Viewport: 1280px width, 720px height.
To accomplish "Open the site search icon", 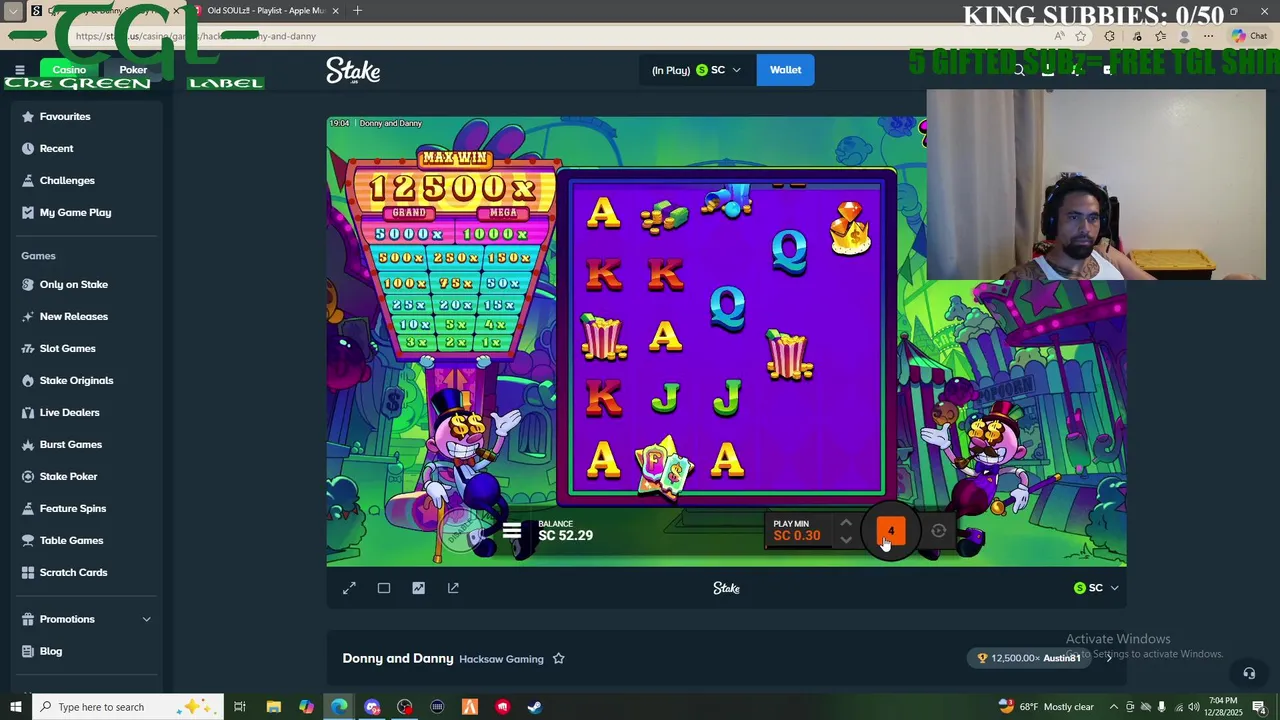I will (x=1019, y=70).
